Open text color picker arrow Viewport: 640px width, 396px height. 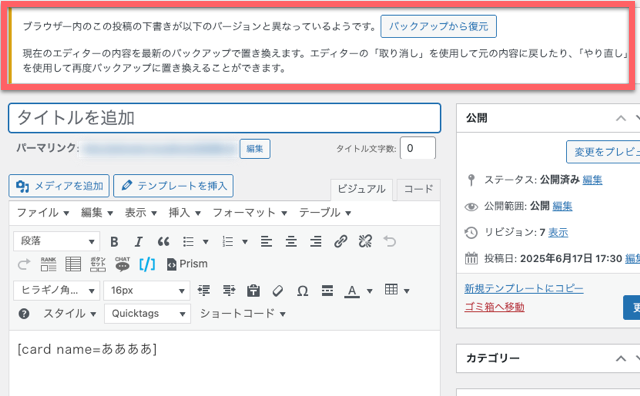pyautogui.click(x=369, y=291)
